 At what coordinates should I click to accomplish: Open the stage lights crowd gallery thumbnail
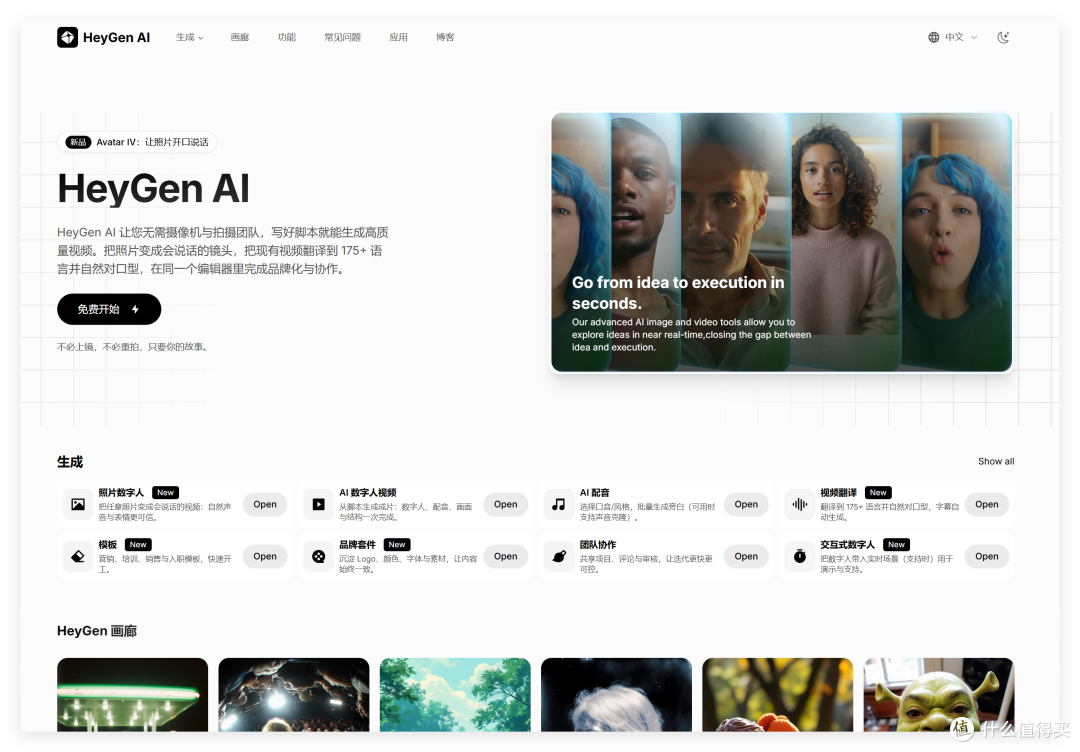click(x=293, y=694)
